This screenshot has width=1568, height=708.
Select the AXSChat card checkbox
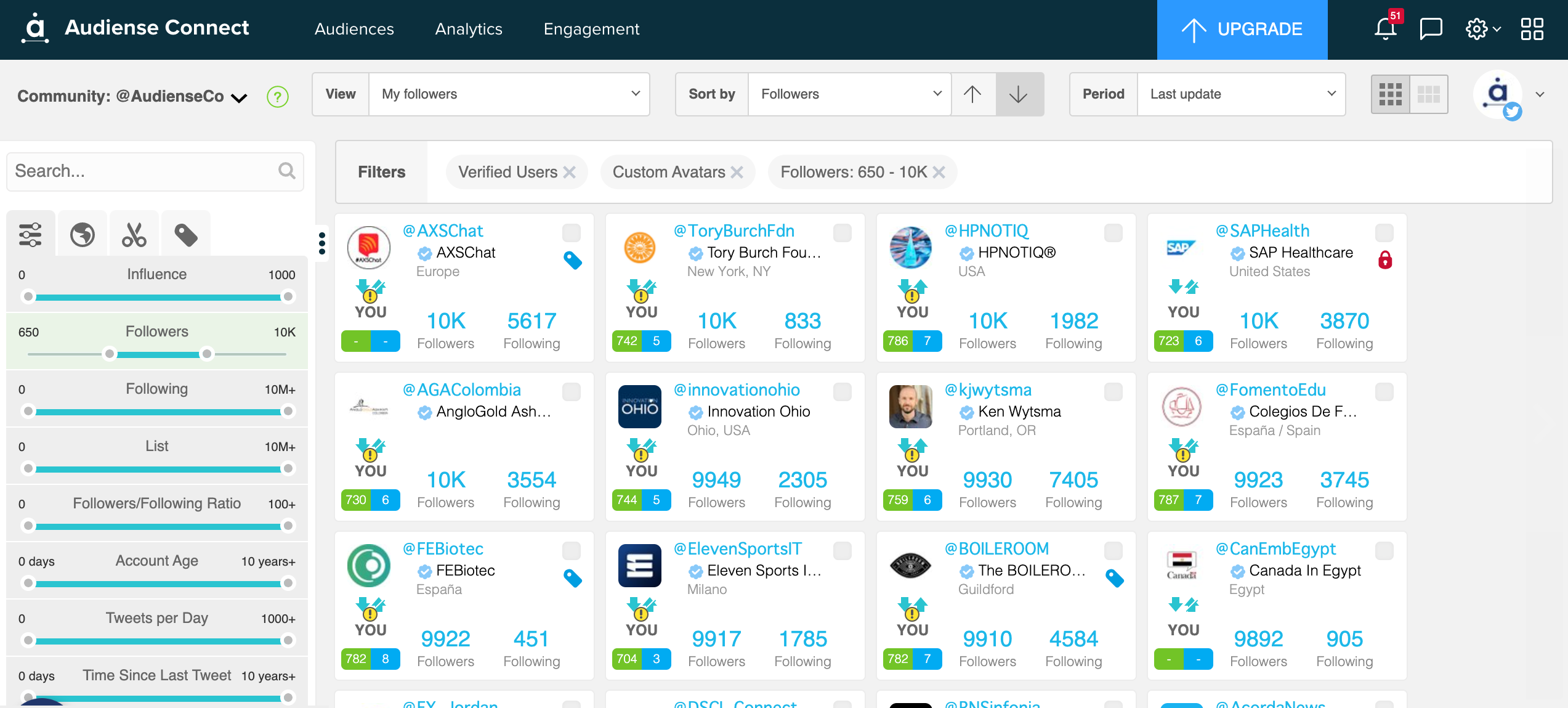click(x=572, y=233)
